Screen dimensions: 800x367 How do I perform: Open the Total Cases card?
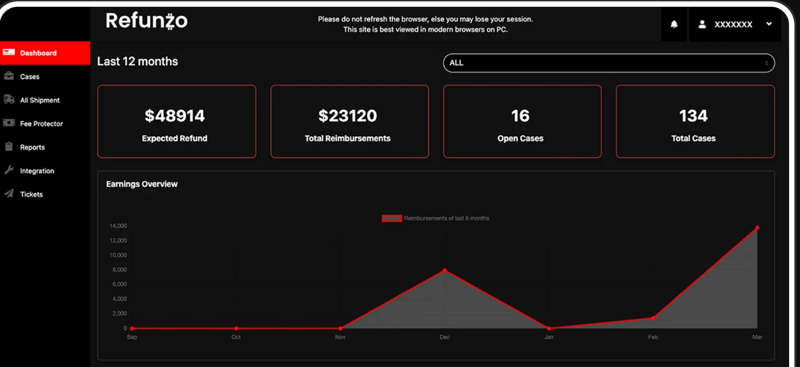tap(695, 121)
